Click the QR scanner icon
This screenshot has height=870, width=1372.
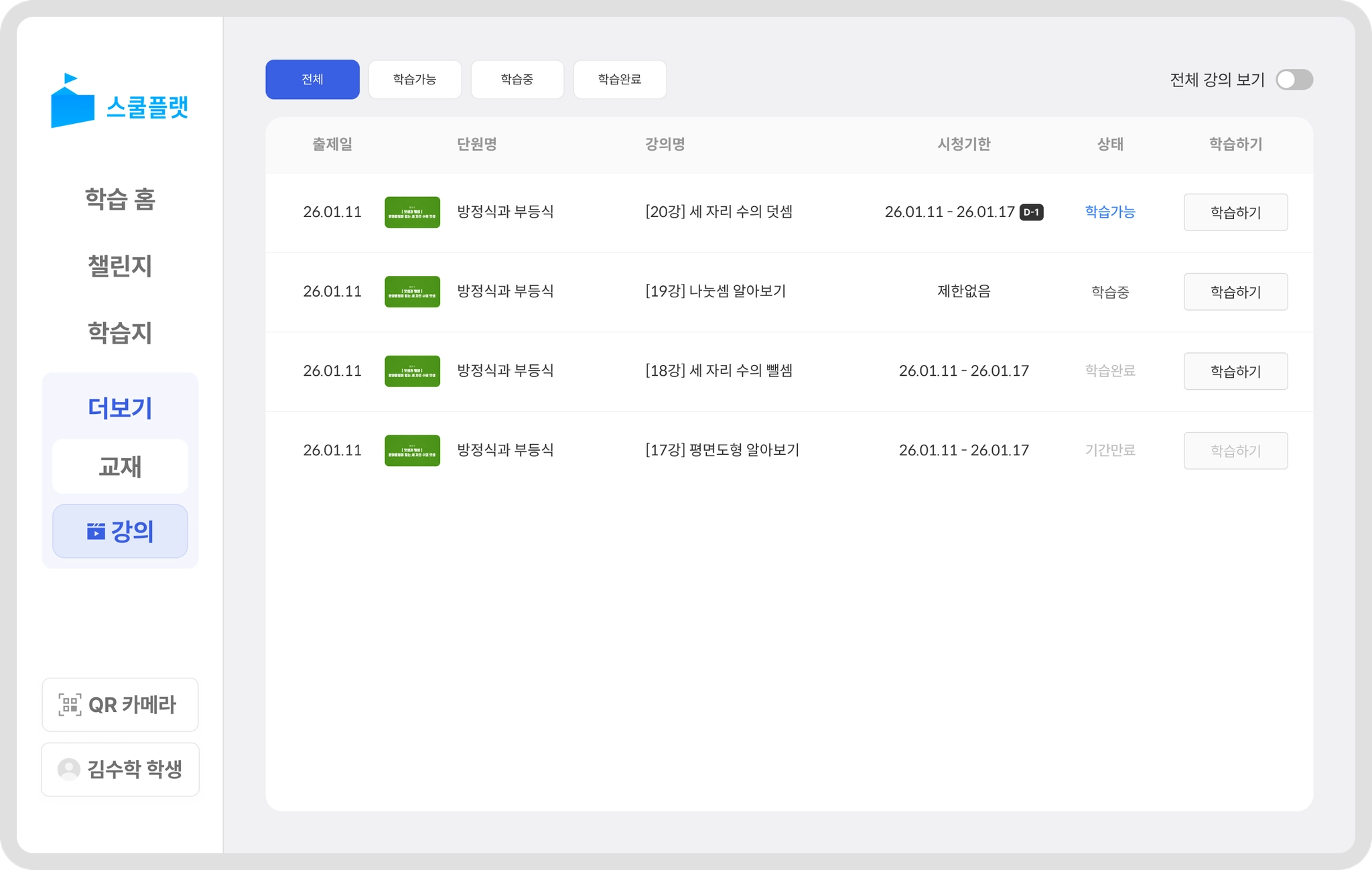pyautogui.click(x=70, y=705)
